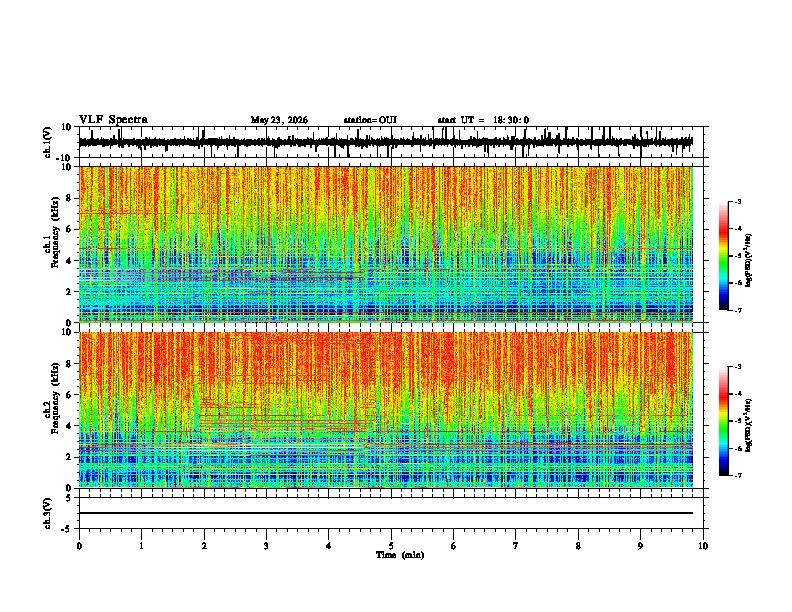Click the 10 minute tick label
792x612 pixels.
pyautogui.click(x=703, y=546)
